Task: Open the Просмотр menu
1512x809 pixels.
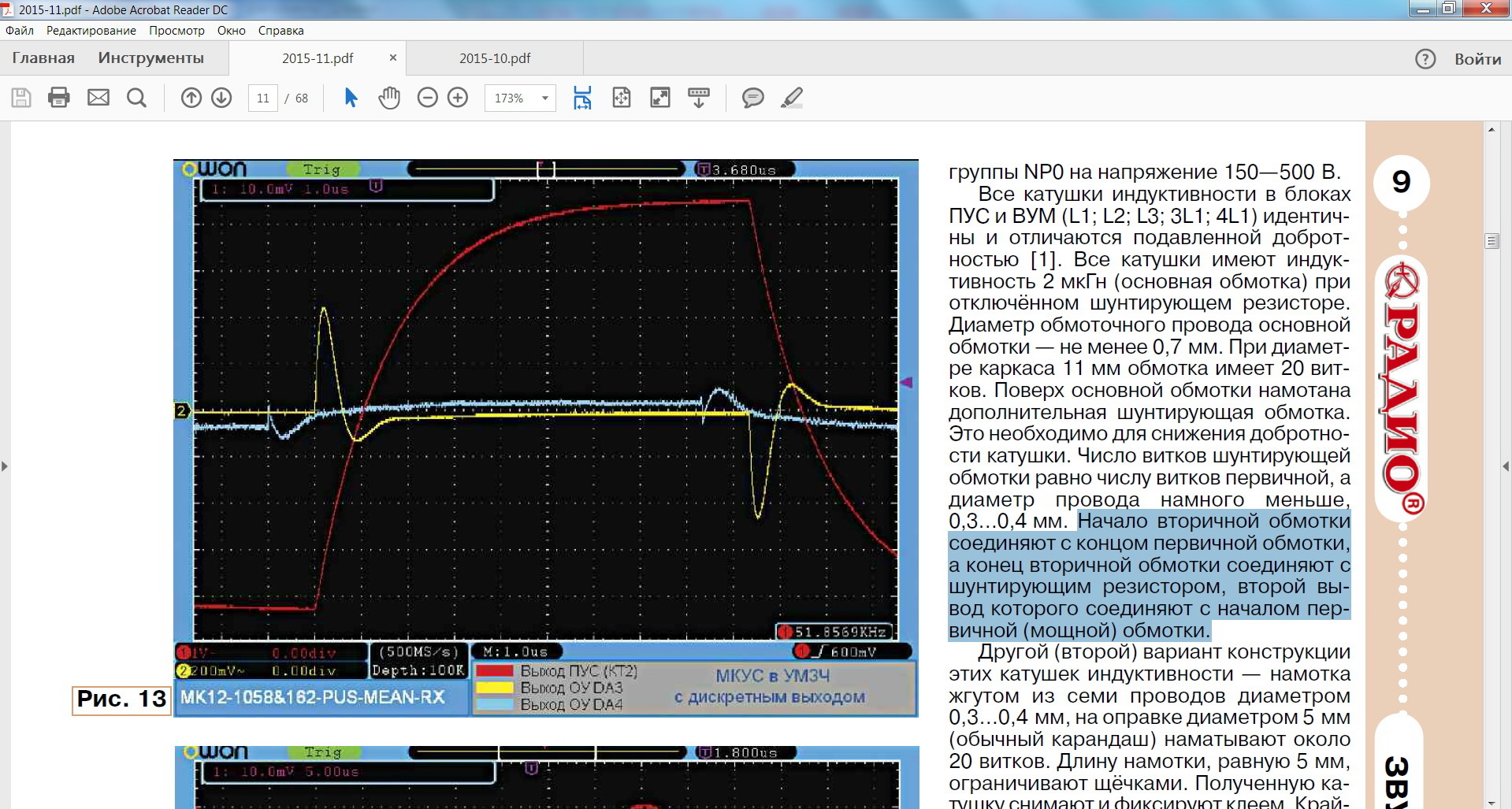Action: 176,31
